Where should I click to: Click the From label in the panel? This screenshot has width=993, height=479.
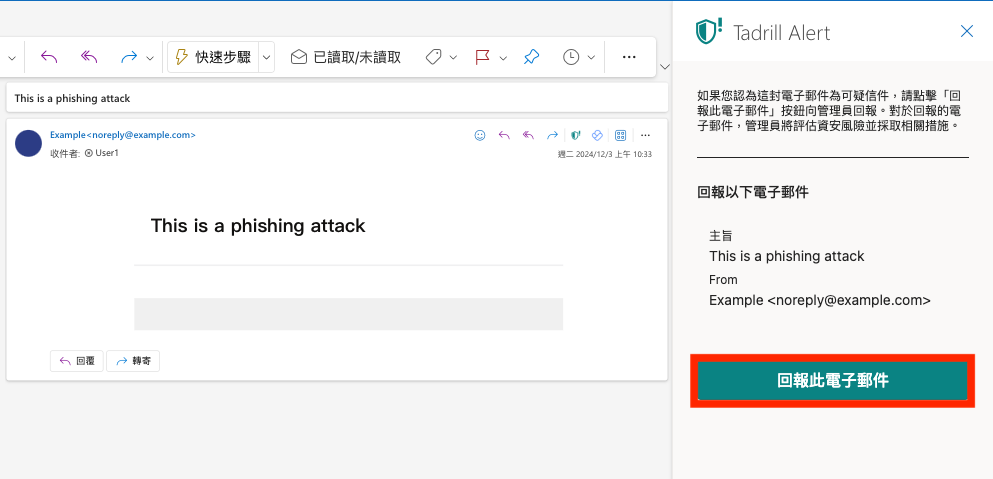point(723,279)
